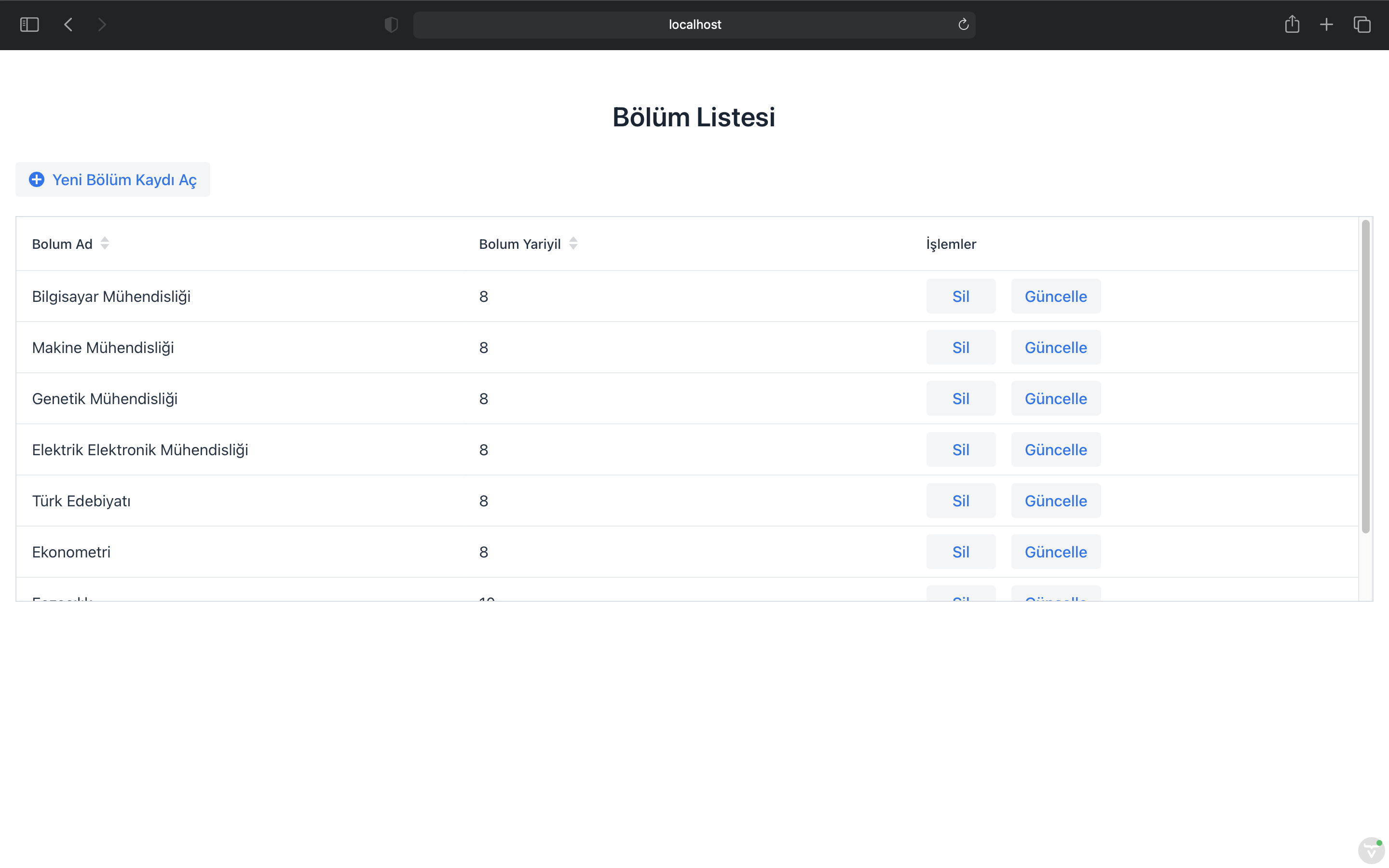Image resolution: width=1389 pixels, height=868 pixels.
Task: Open the Share menu icon
Action: point(1292,24)
